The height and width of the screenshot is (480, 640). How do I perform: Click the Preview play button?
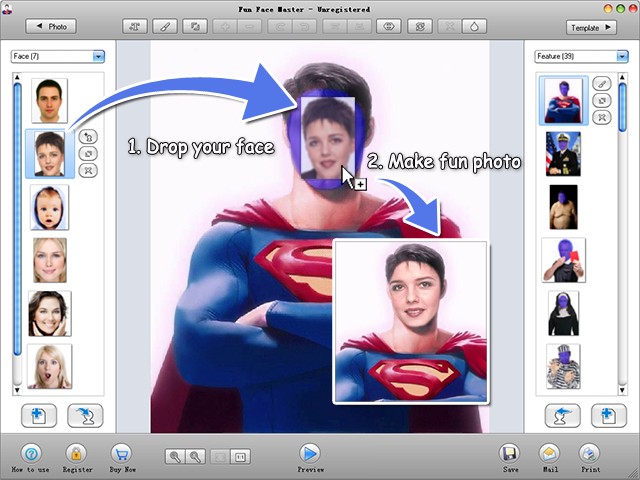point(310,453)
